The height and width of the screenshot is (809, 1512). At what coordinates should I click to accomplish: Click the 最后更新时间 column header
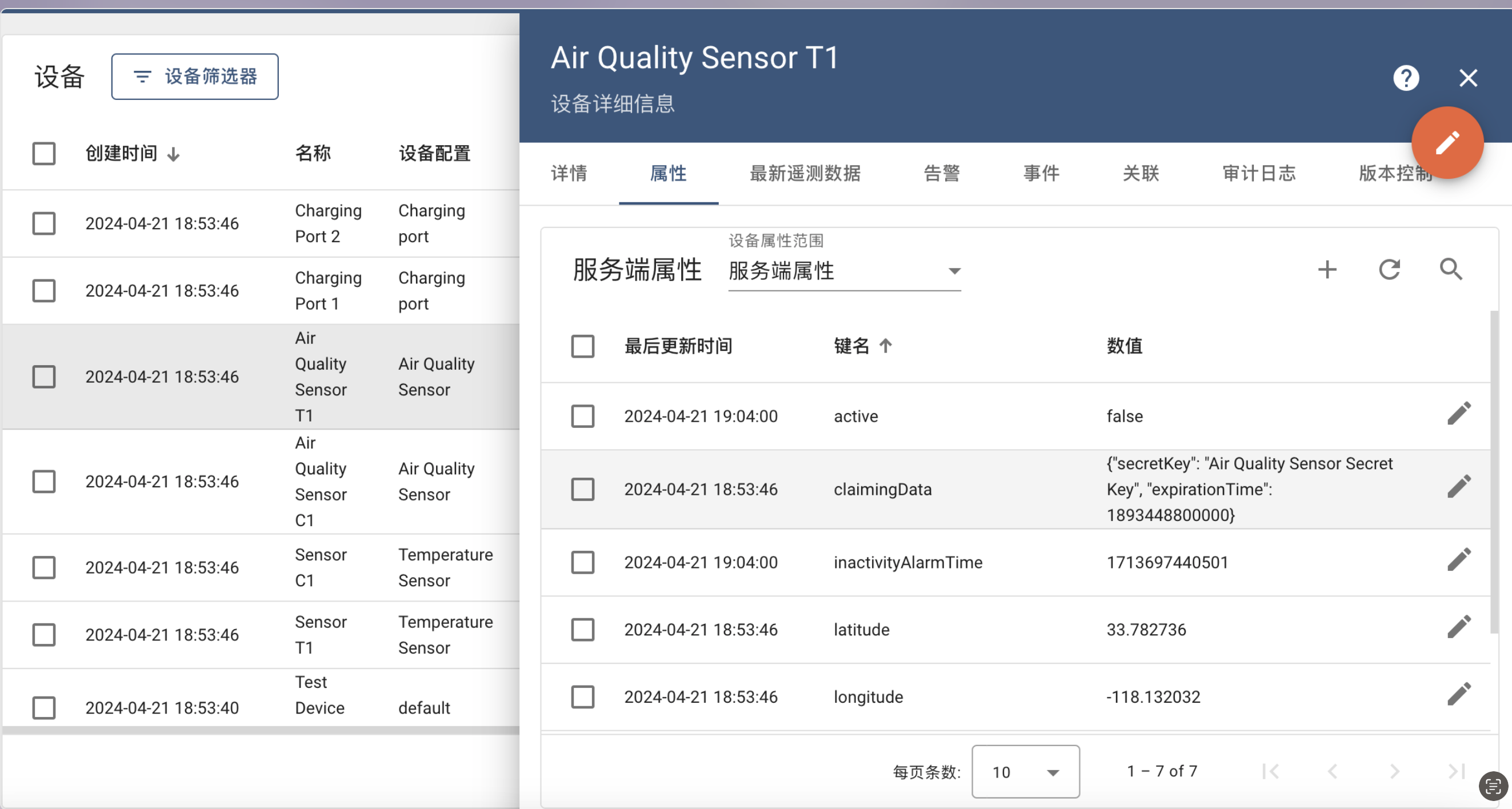coord(678,346)
